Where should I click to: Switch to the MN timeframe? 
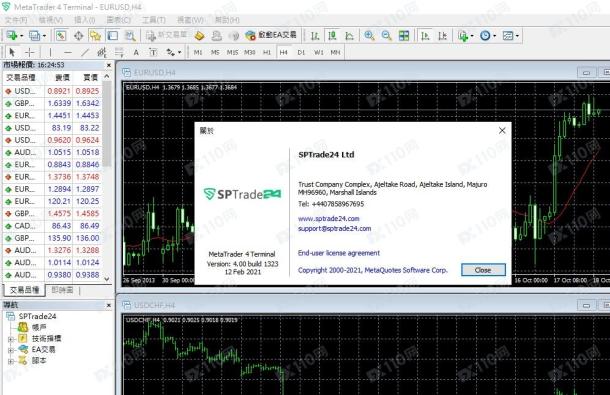point(335,52)
